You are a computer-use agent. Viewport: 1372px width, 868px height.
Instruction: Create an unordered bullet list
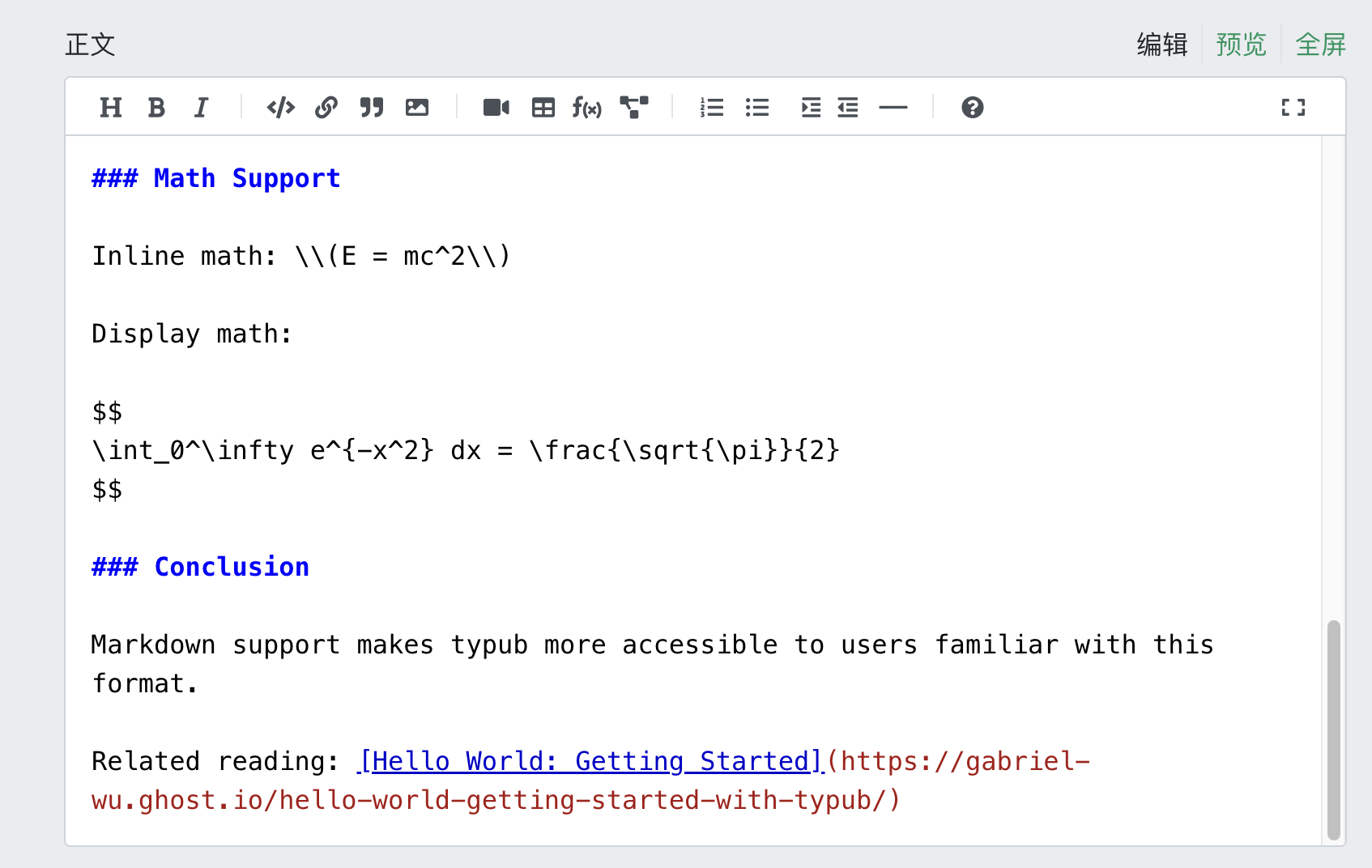757,108
